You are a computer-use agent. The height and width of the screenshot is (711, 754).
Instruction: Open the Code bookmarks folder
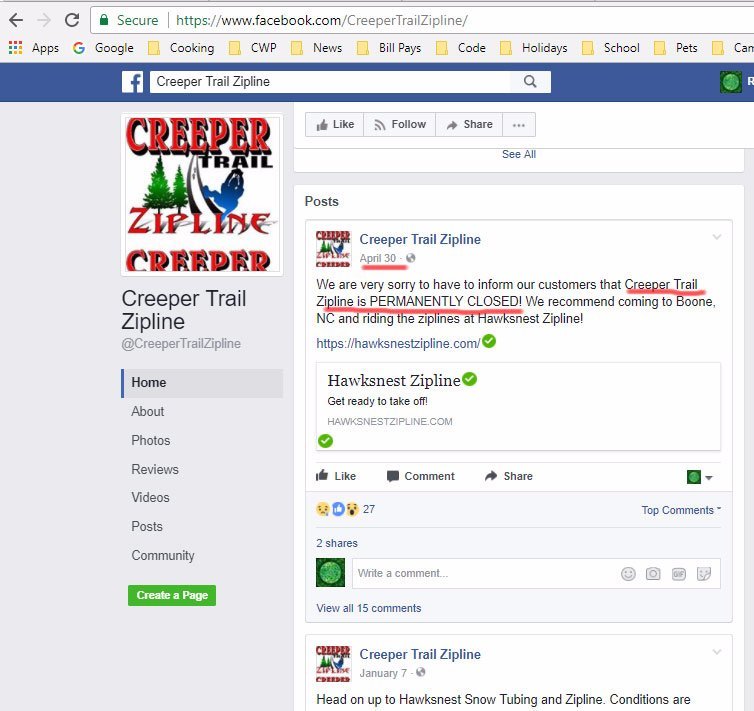[x=461, y=48]
